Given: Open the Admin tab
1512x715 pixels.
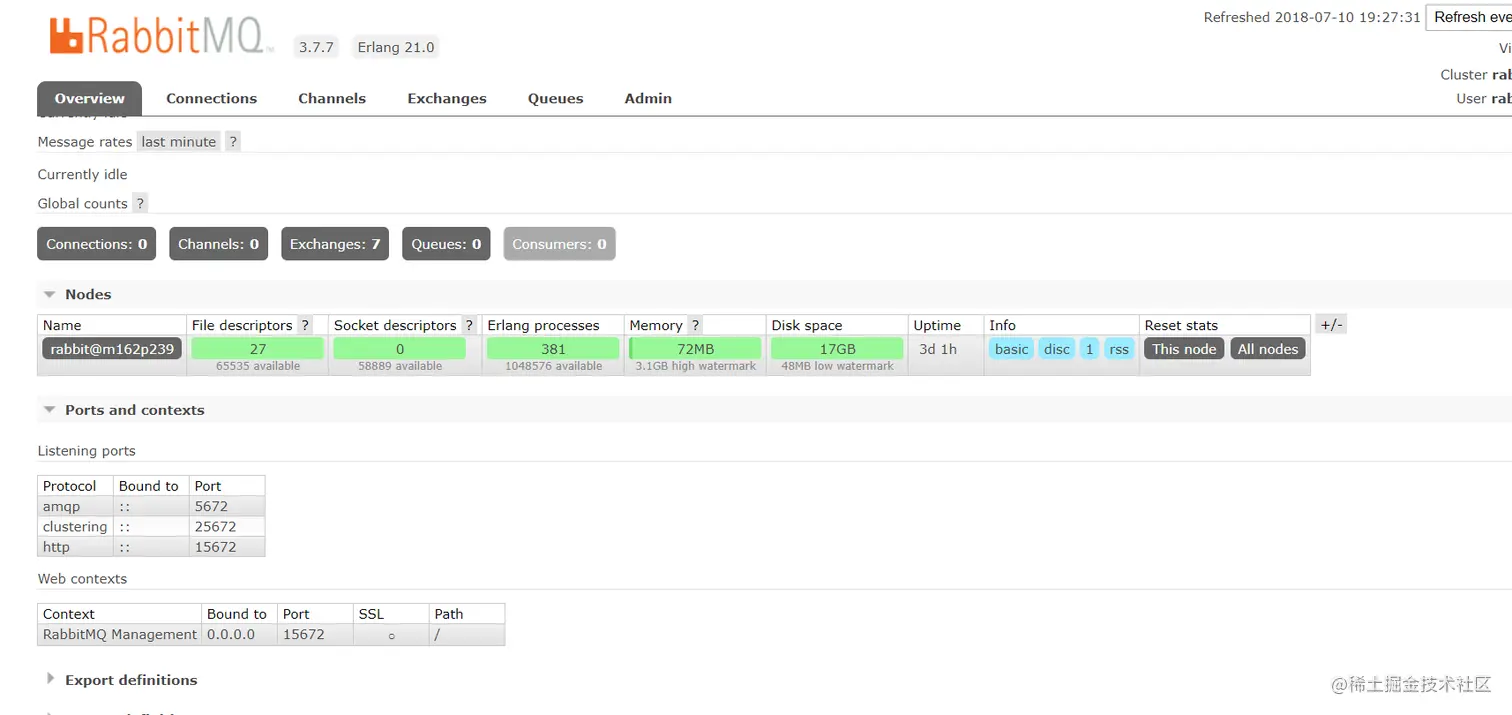Looking at the screenshot, I should (x=648, y=98).
